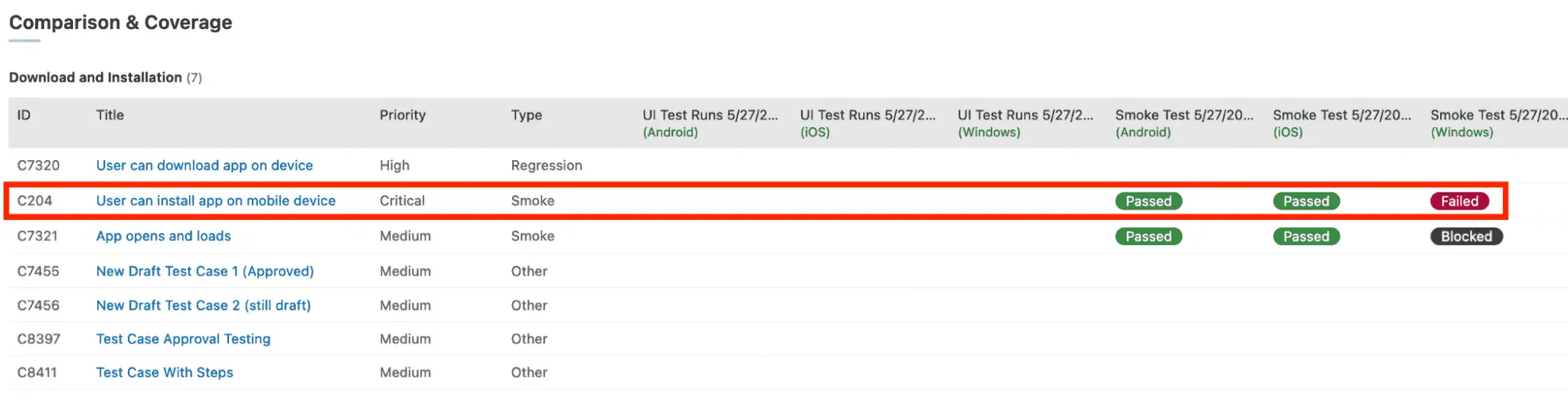Click 'Medium' priority in C7321 row

click(x=406, y=236)
